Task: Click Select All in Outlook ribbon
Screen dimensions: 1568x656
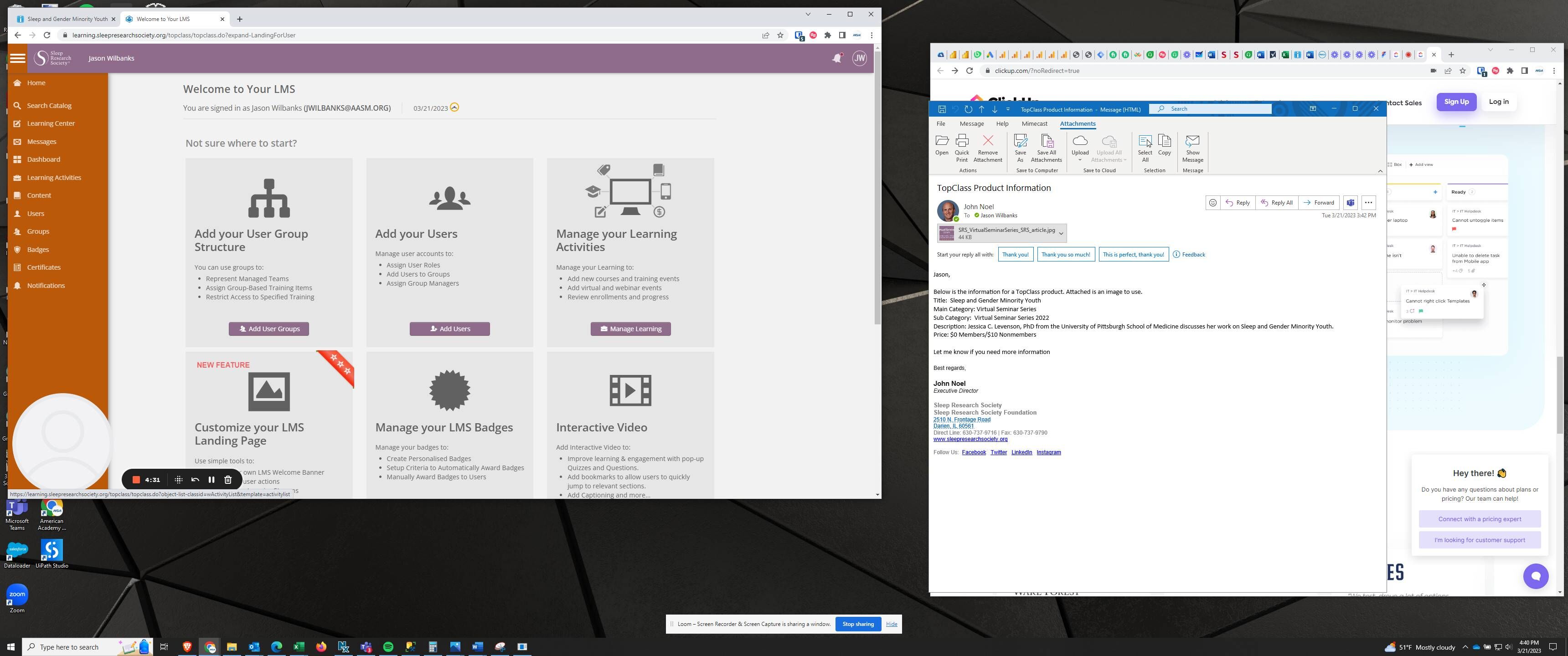Action: [x=1145, y=148]
